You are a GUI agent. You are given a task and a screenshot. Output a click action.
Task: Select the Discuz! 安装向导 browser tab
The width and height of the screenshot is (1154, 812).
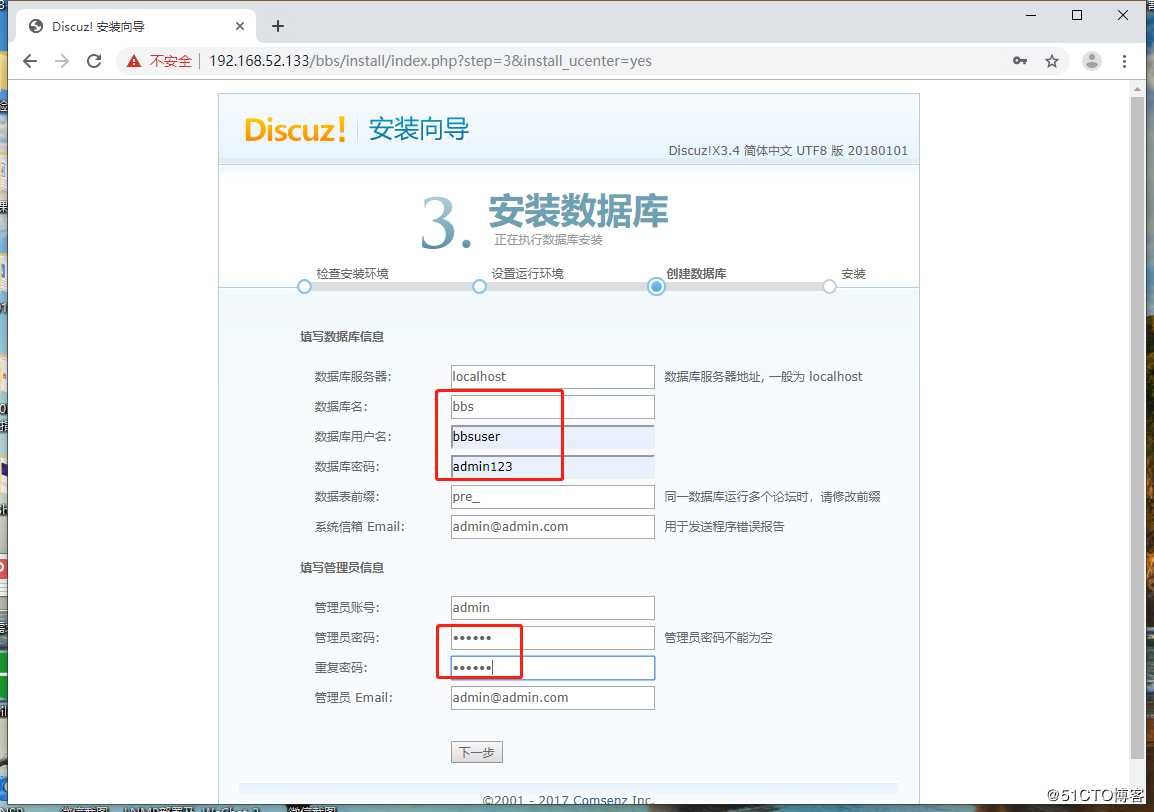136,27
